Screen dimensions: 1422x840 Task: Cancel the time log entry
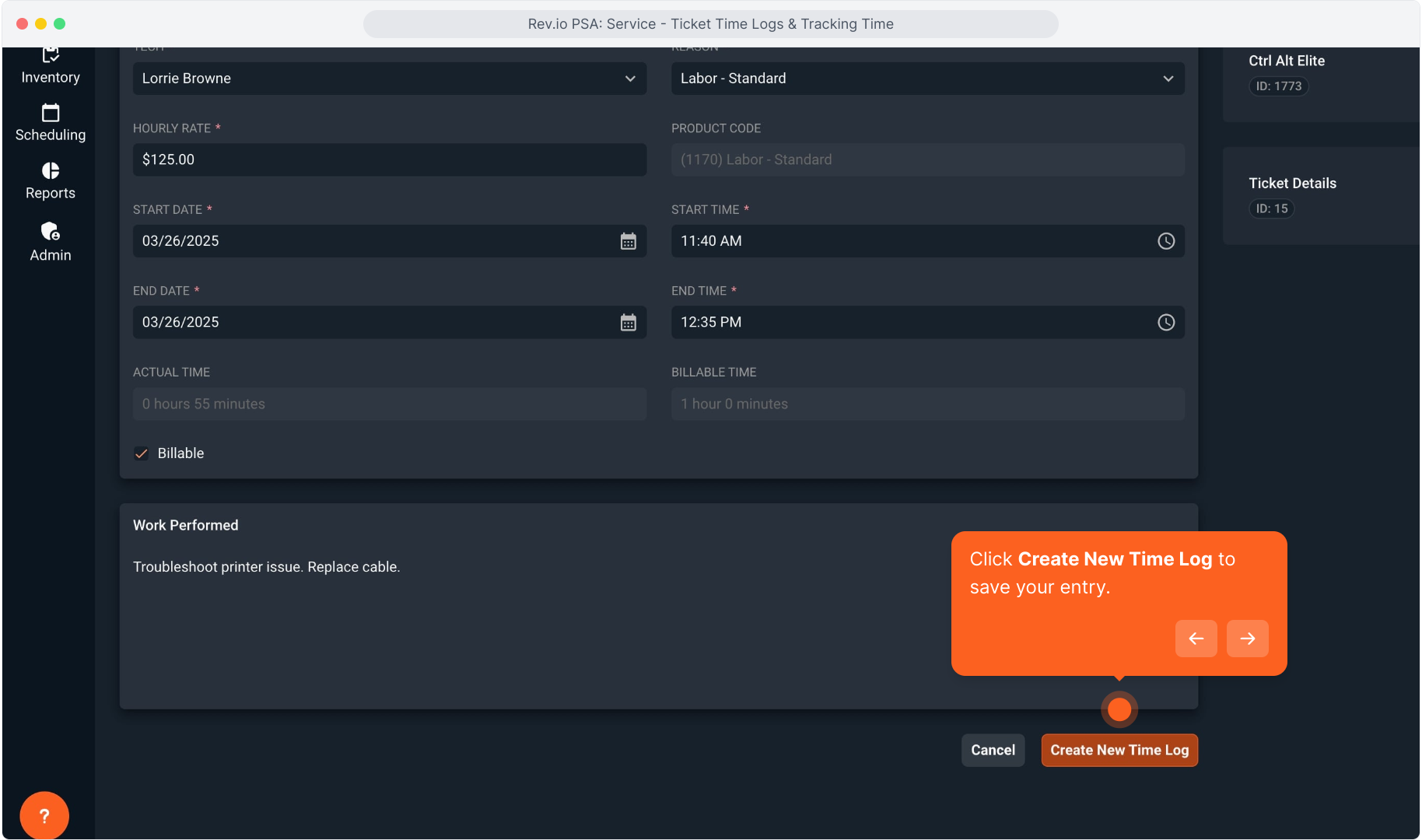click(x=993, y=751)
